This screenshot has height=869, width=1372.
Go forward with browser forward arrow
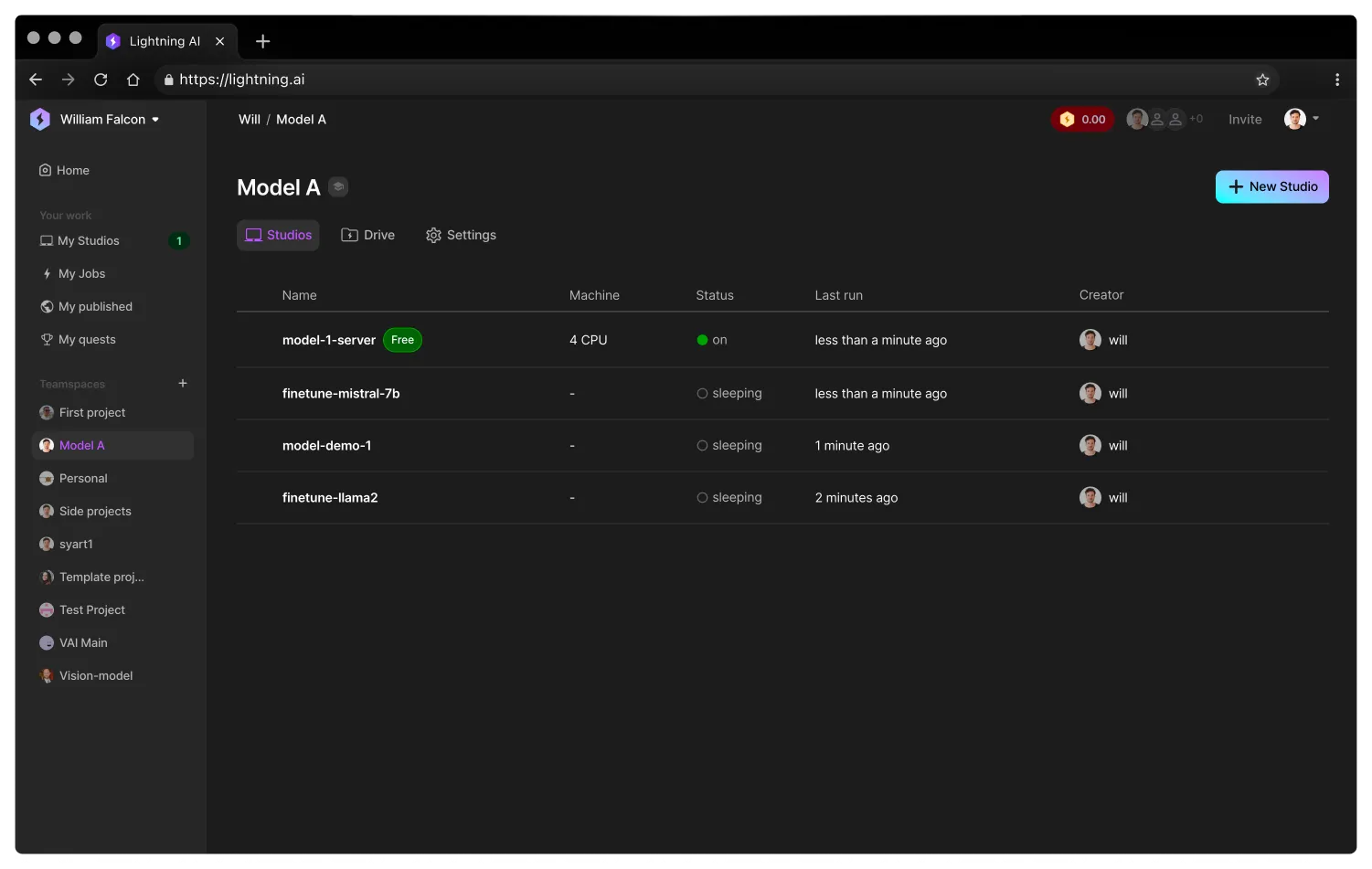click(69, 80)
